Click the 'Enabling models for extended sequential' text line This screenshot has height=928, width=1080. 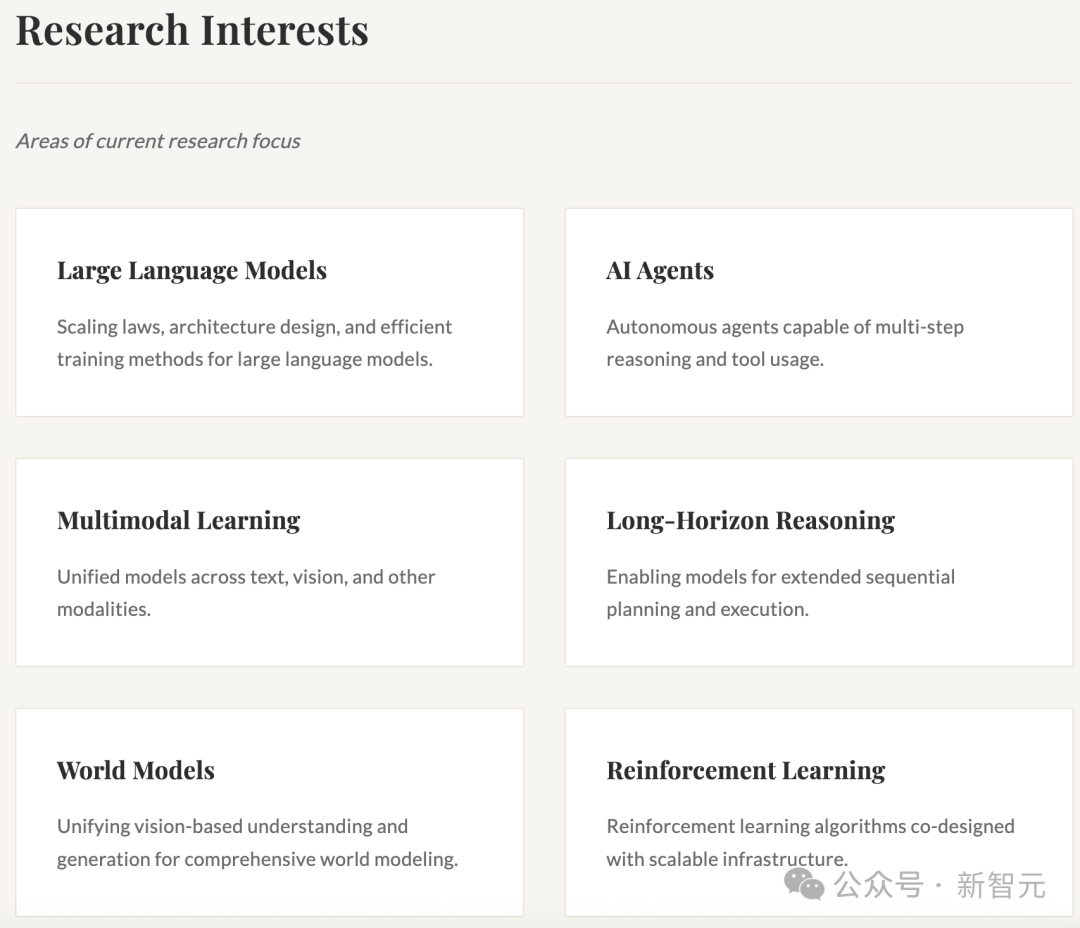tap(780, 577)
